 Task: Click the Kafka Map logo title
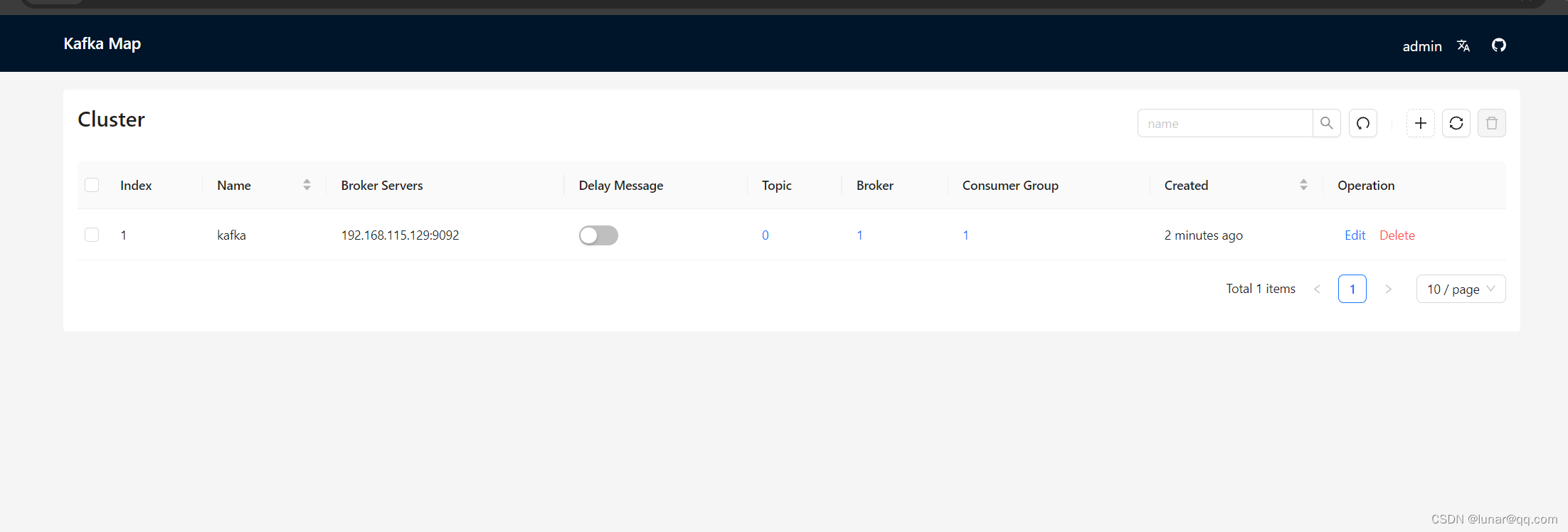pyautogui.click(x=102, y=44)
